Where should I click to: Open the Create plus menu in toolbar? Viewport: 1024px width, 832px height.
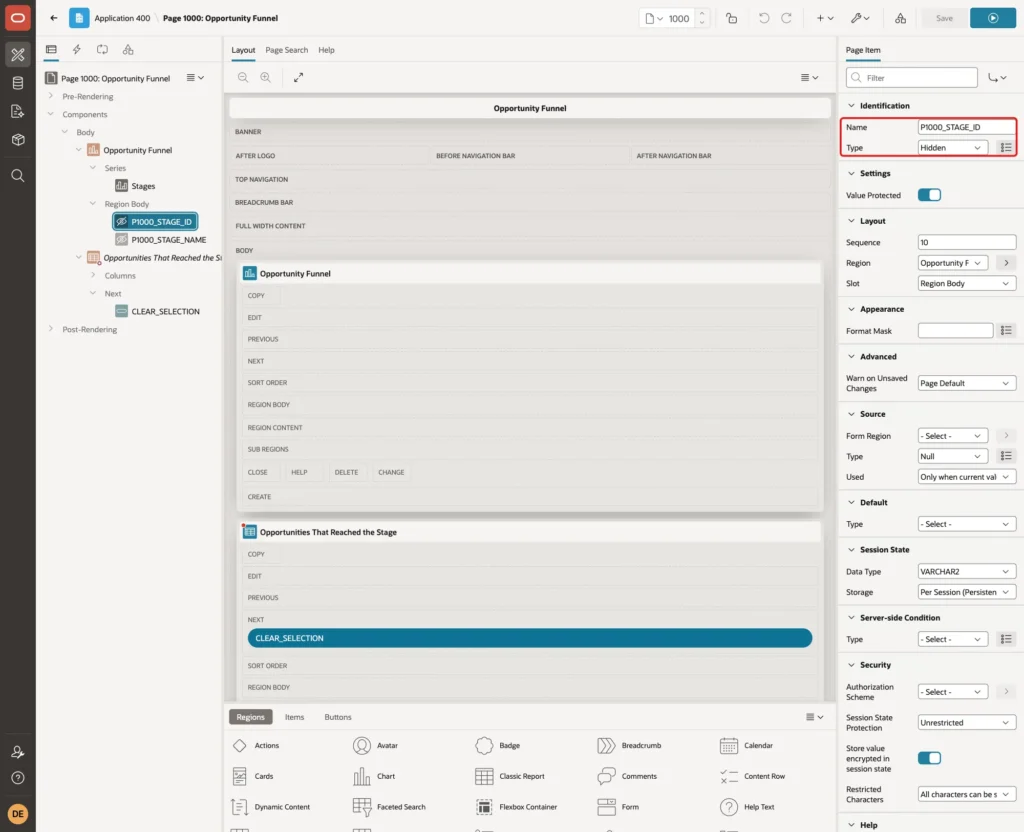pyautogui.click(x=824, y=18)
